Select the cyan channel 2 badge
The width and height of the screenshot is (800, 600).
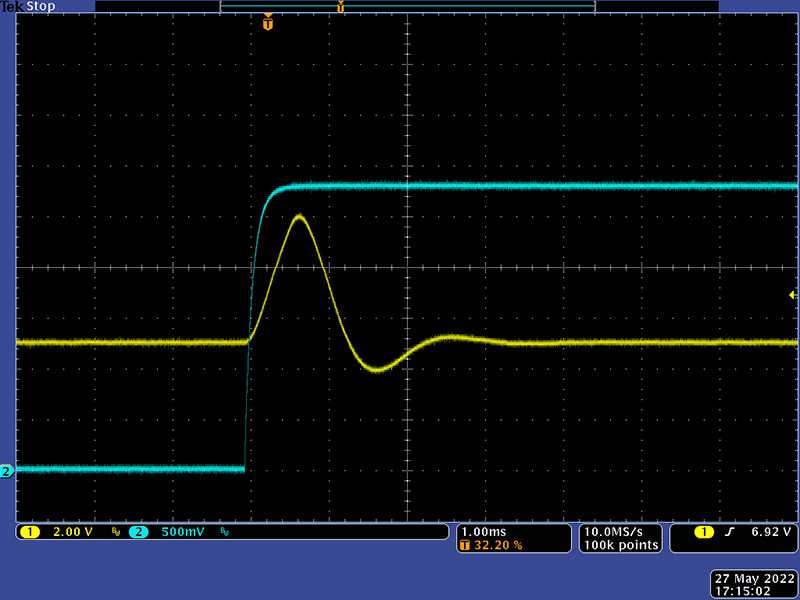tap(139, 532)
